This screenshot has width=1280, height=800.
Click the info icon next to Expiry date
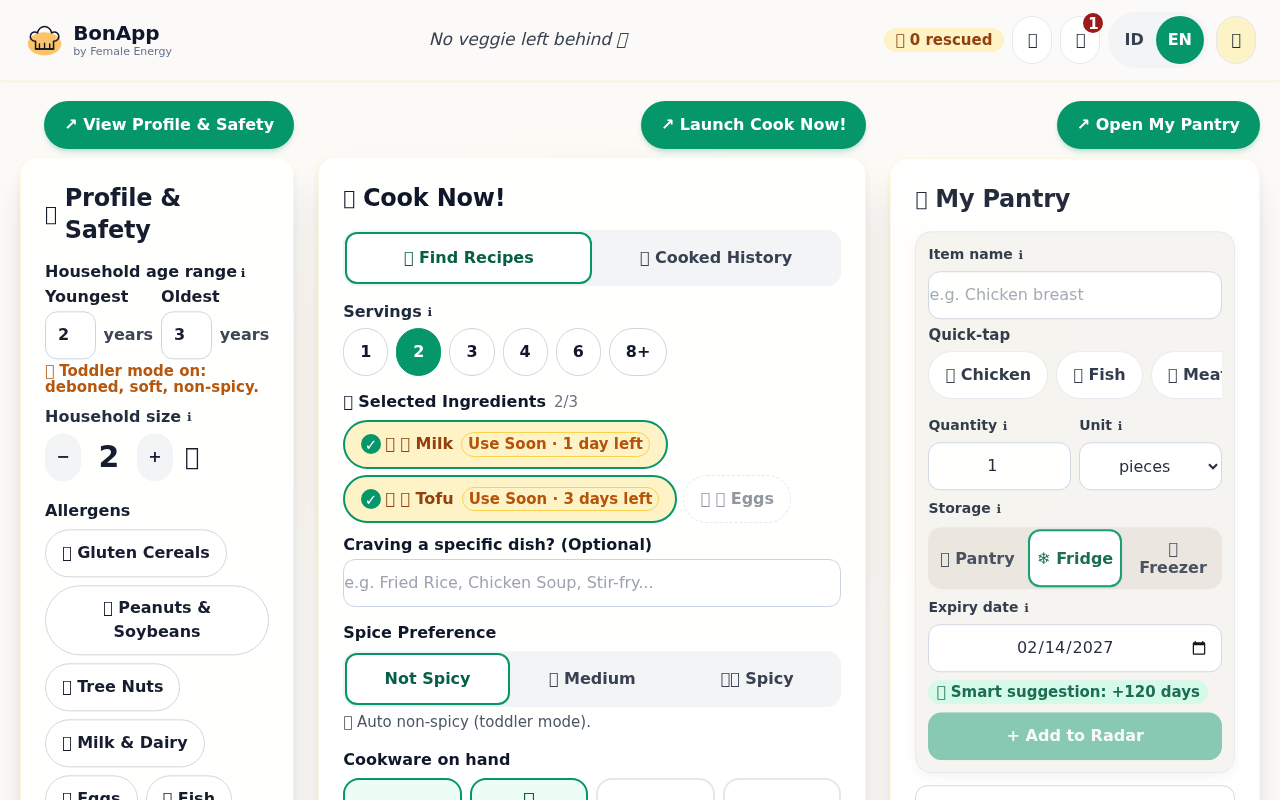pos(1026,608)
